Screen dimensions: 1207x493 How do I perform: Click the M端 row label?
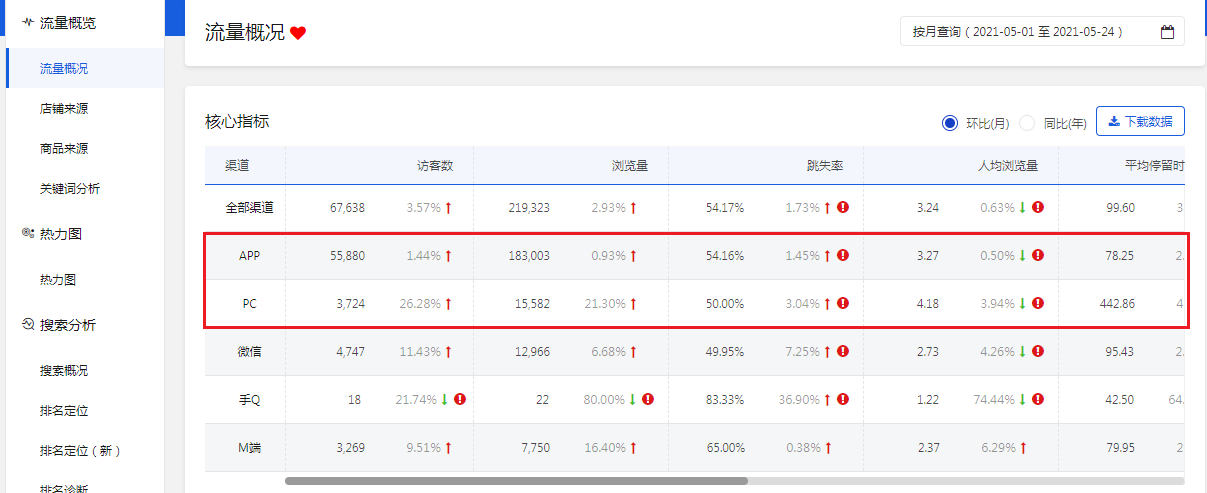click(x=249, y=448)
